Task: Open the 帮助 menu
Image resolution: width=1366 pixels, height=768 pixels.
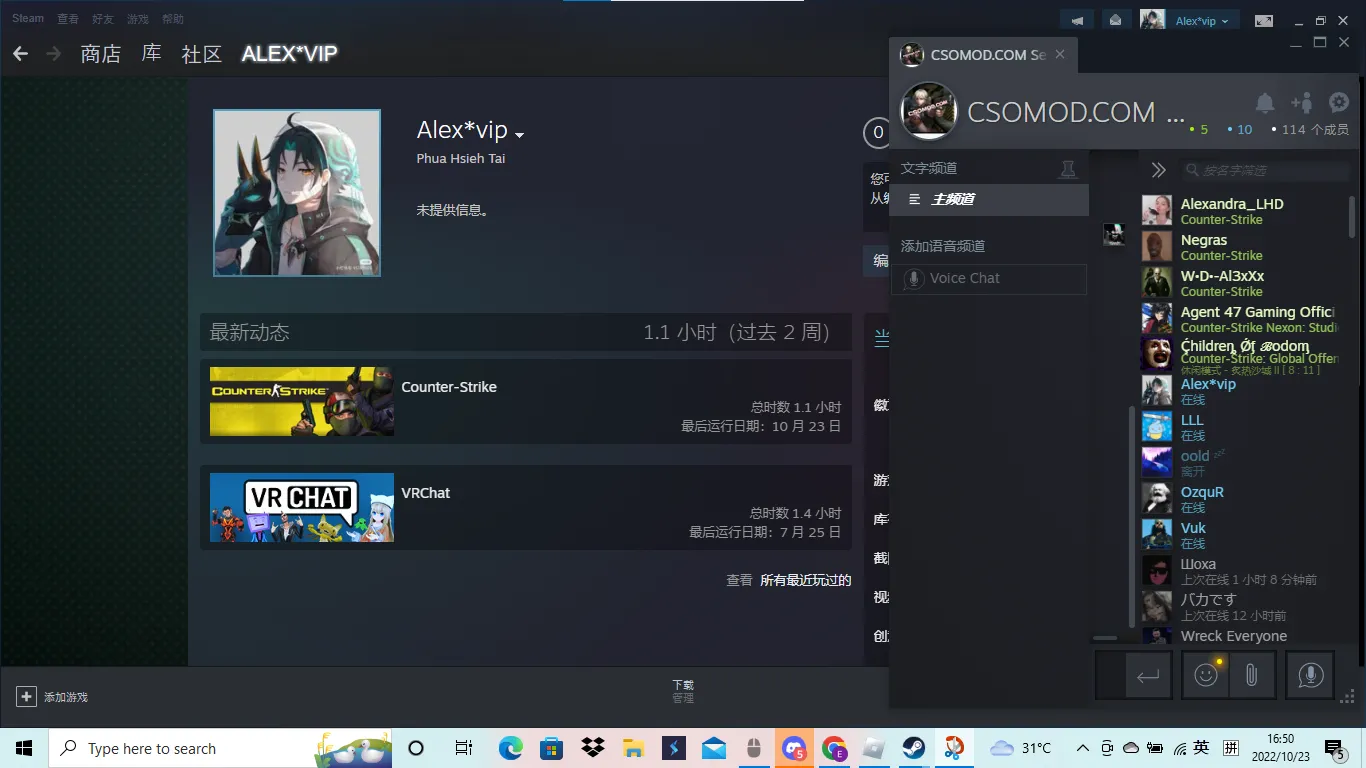Action: click(173, 19)
